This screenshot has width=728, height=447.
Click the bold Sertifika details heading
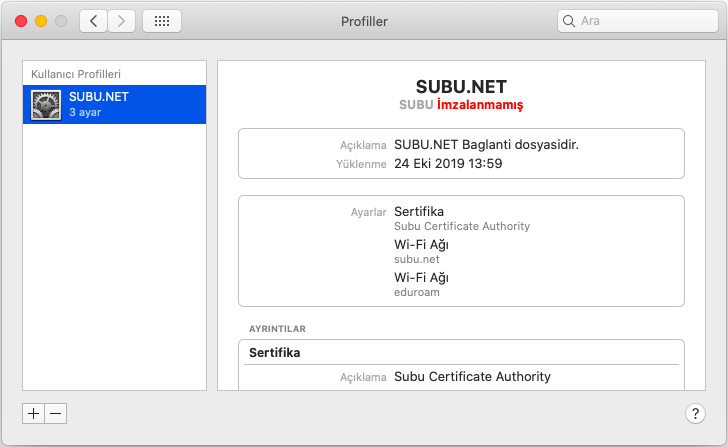point(274,353)
